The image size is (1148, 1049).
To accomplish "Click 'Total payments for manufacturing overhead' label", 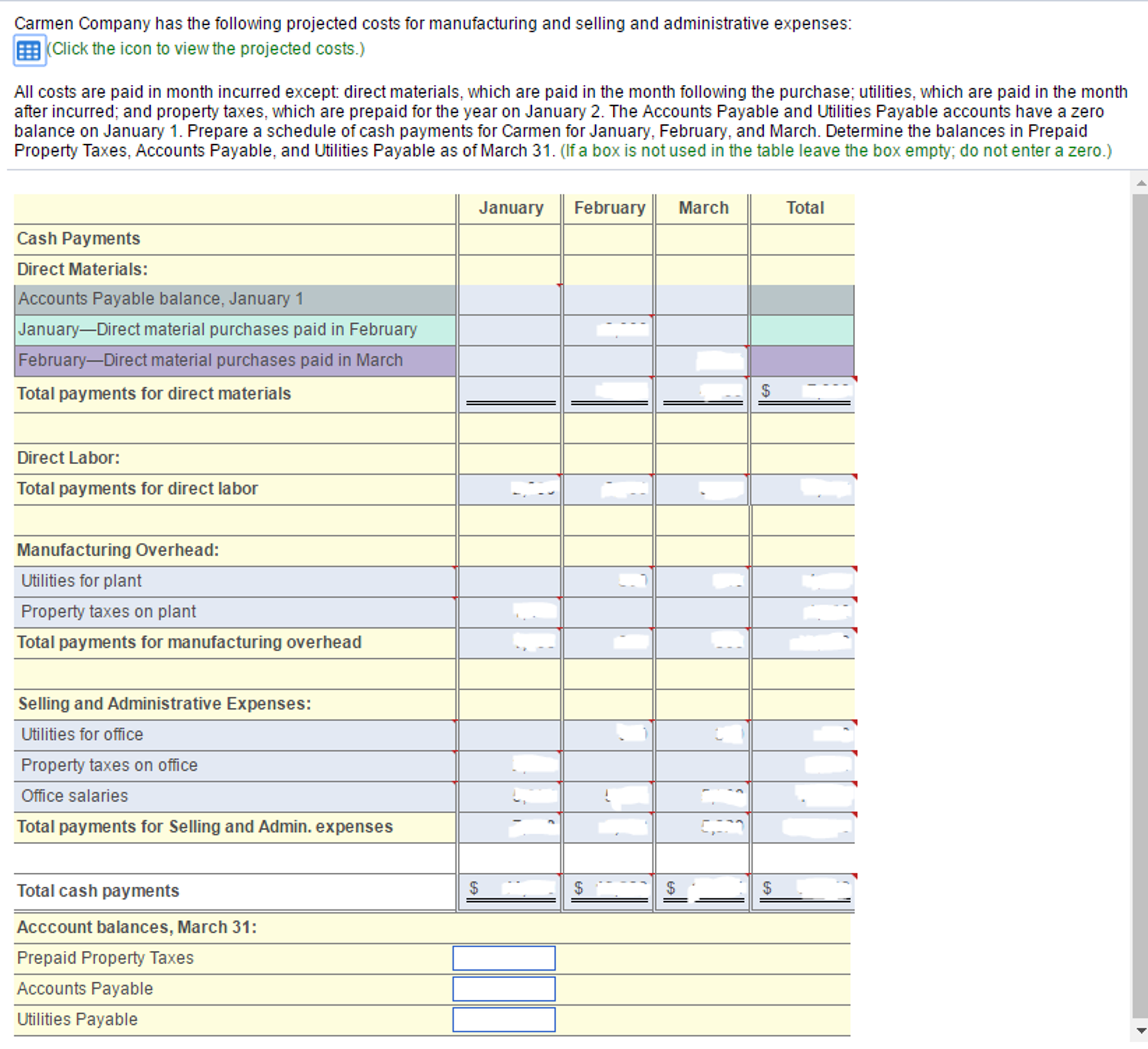I will click(189, 643).
